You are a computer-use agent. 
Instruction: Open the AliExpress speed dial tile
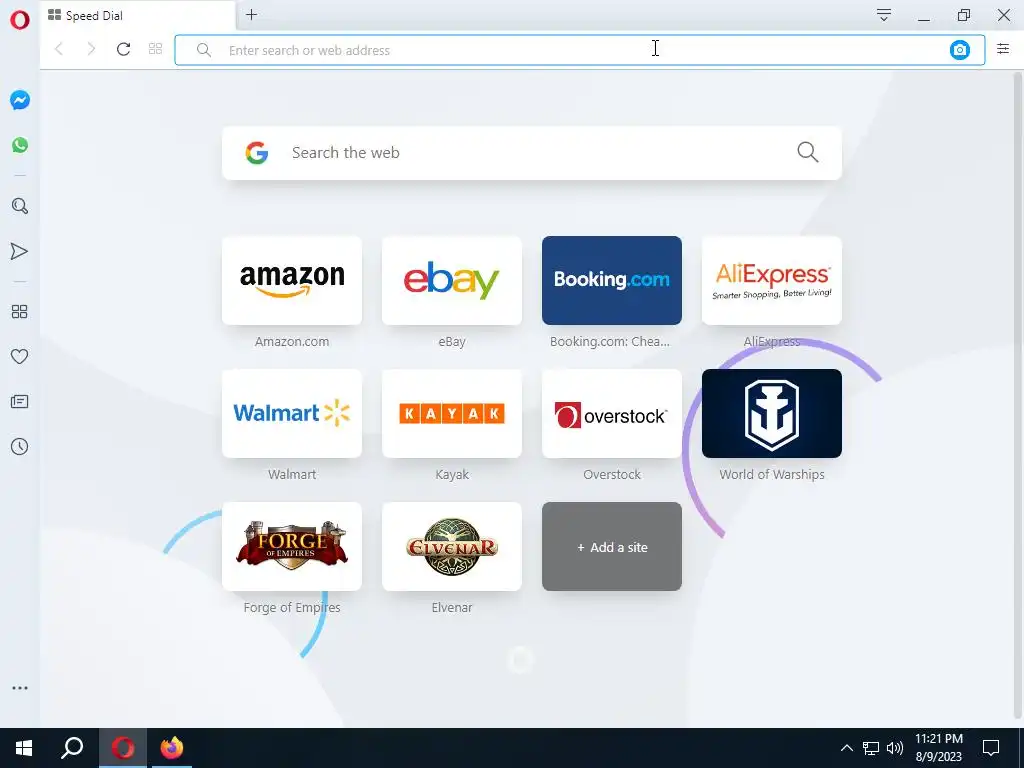click(x=772, y=280)
